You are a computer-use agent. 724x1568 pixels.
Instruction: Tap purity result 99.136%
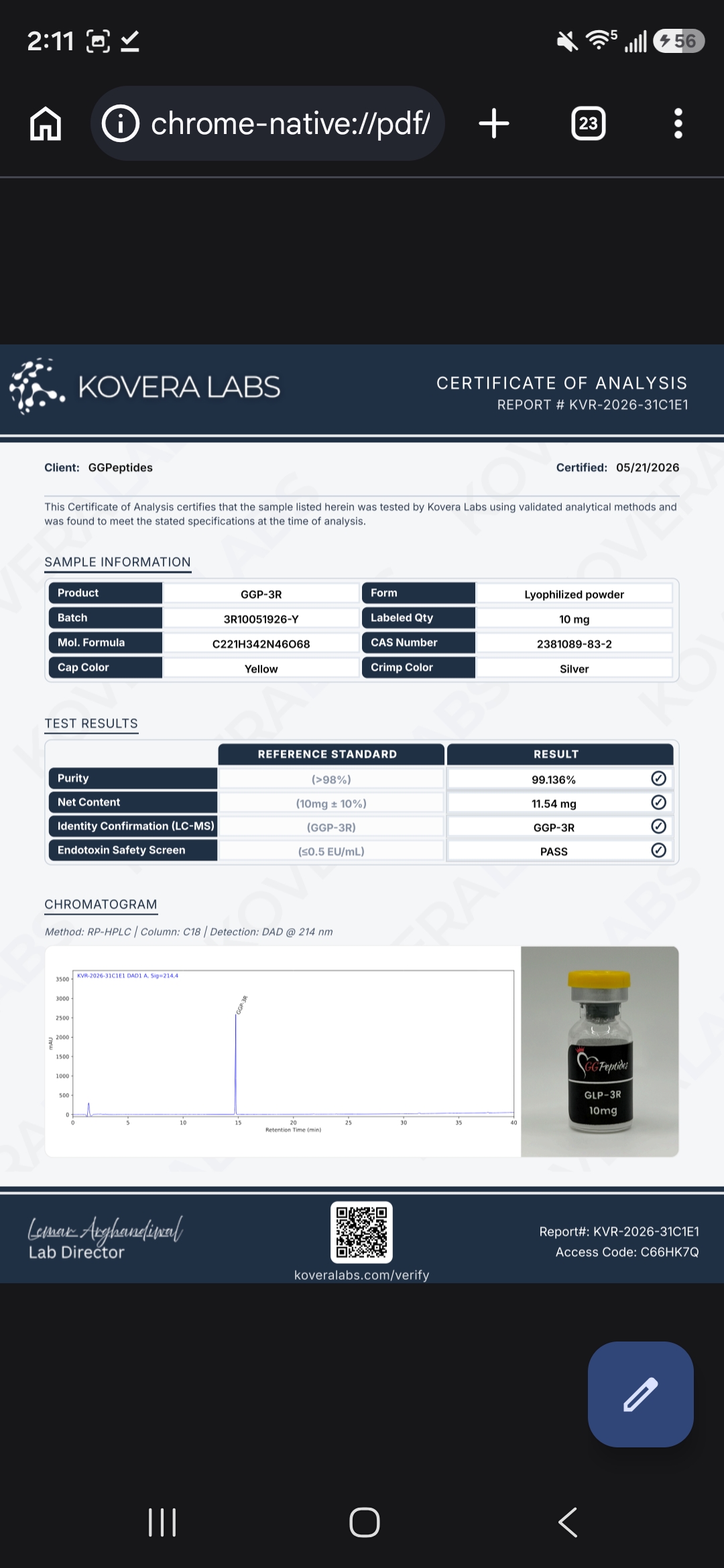point(554,780)
